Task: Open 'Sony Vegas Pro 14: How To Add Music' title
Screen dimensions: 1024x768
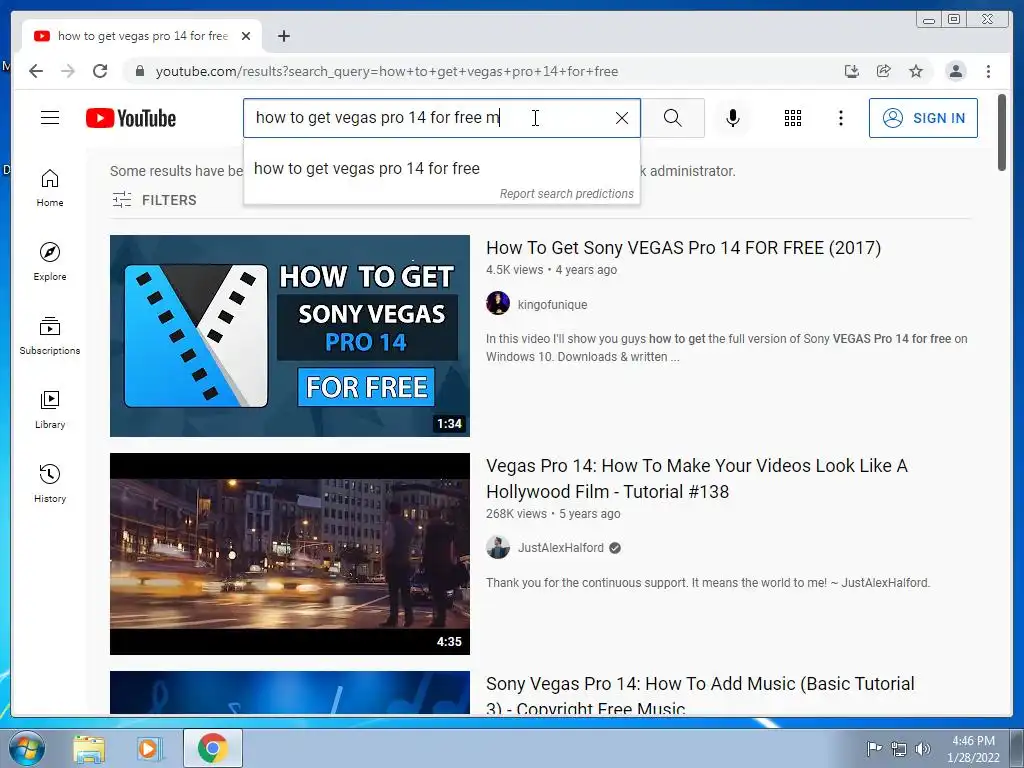Action: [700, 694]
